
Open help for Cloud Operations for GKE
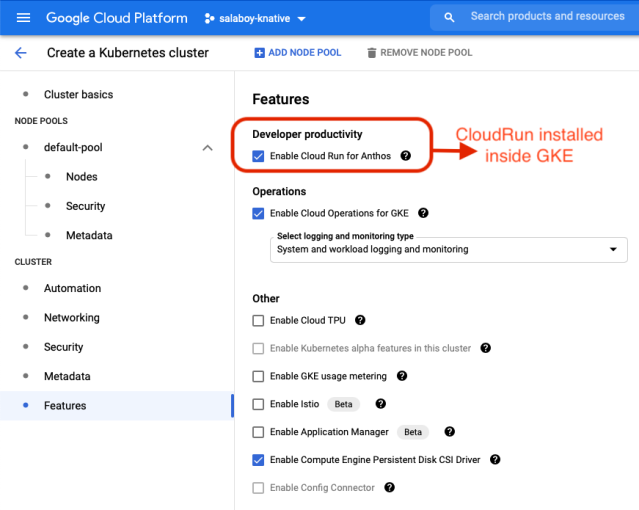(423, 213)
